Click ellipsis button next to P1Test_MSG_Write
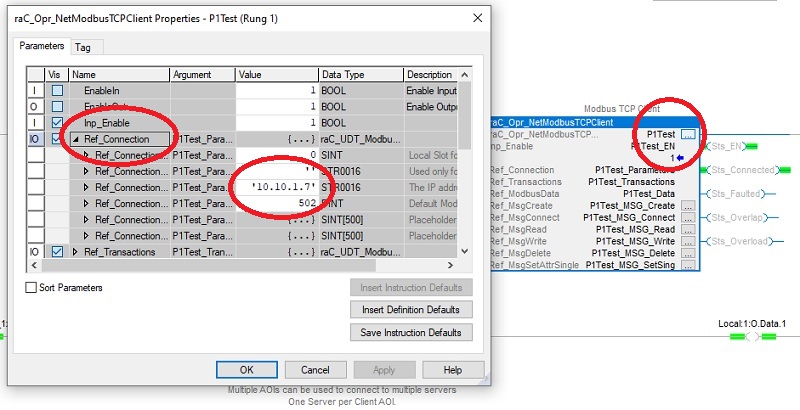Viewport: 800px width, 410px height. (x=687, y=242)
